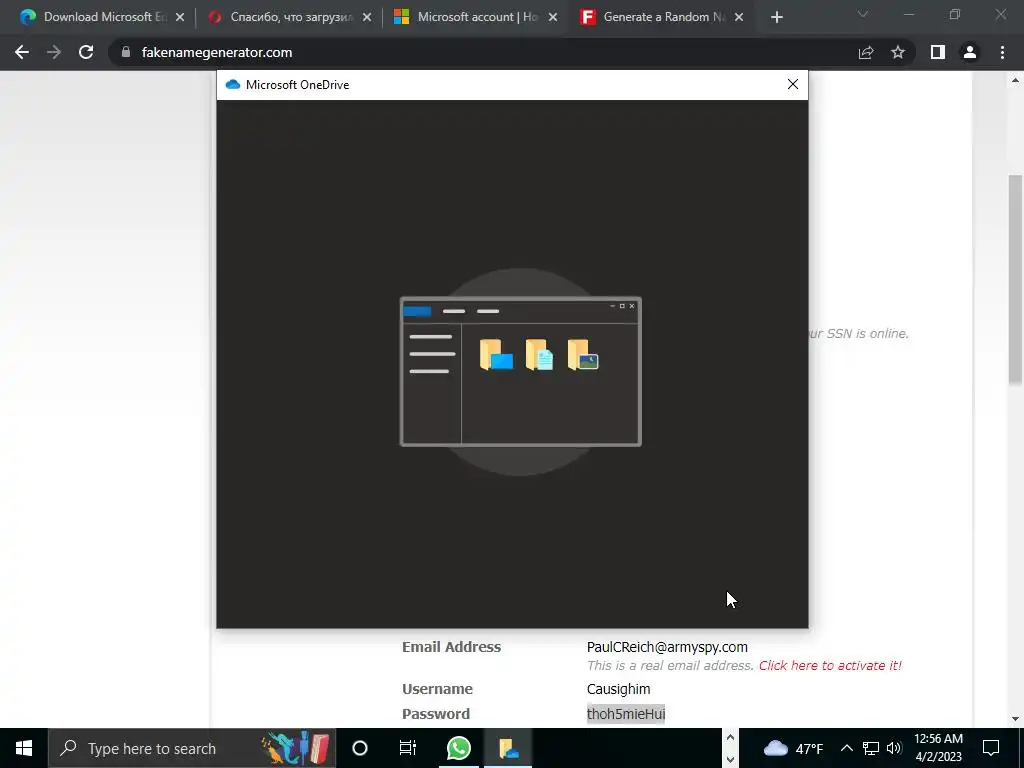Click the page vertical scrollbar thumb
Screen dimensions: 1024x768
pos(1015,279)
